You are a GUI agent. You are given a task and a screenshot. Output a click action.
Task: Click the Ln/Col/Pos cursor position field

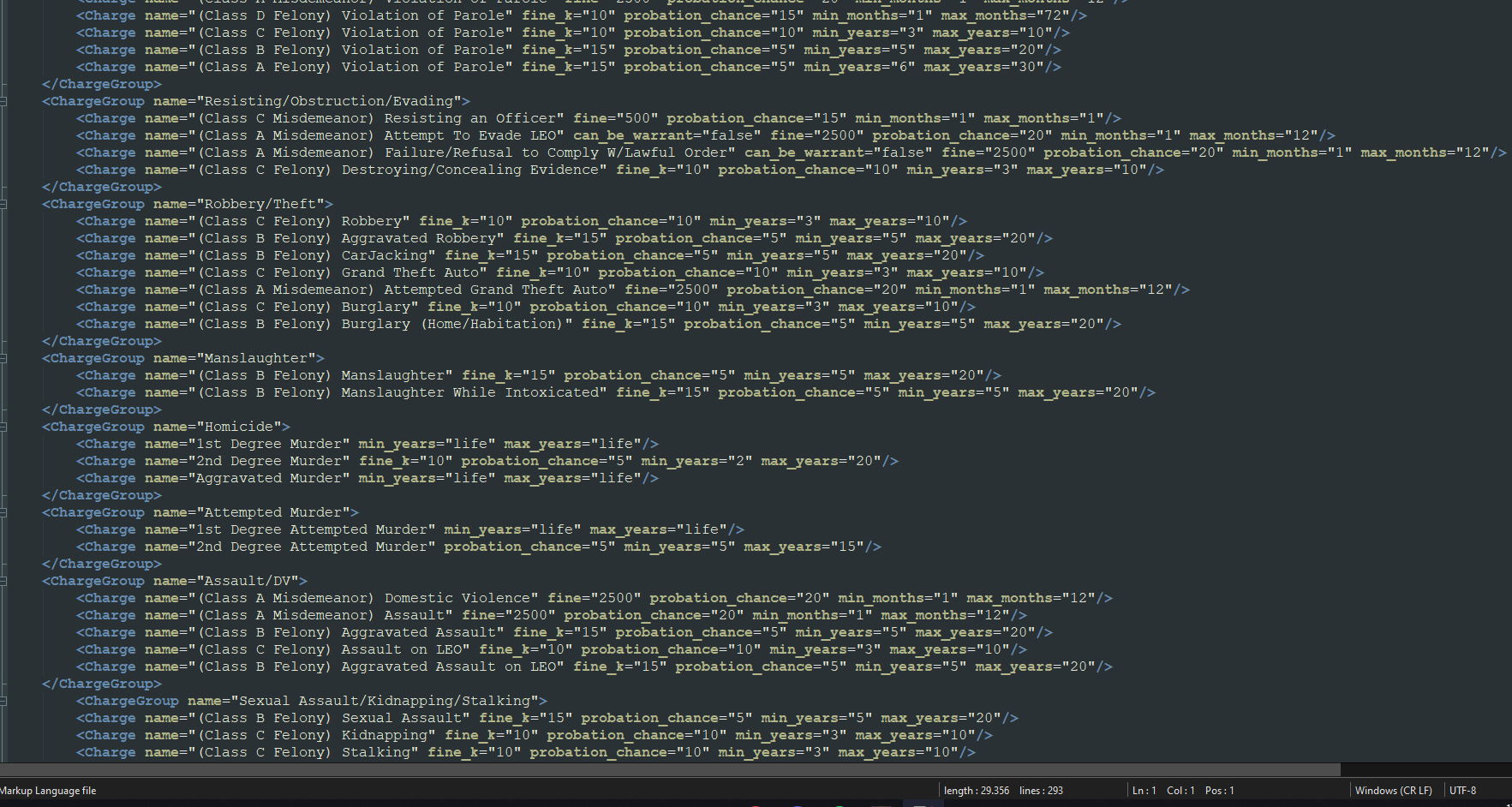[x=1182, y=791]
